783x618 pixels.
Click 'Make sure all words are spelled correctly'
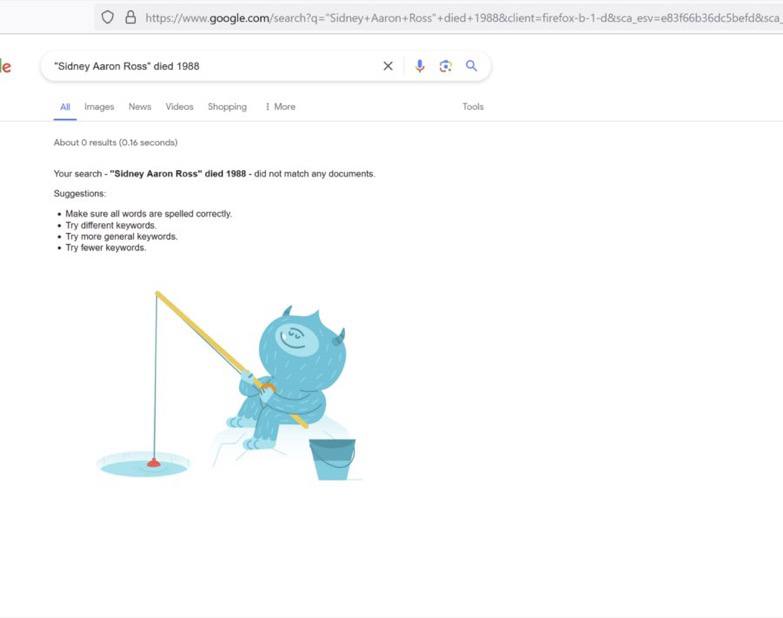click(x=148, y=214)
